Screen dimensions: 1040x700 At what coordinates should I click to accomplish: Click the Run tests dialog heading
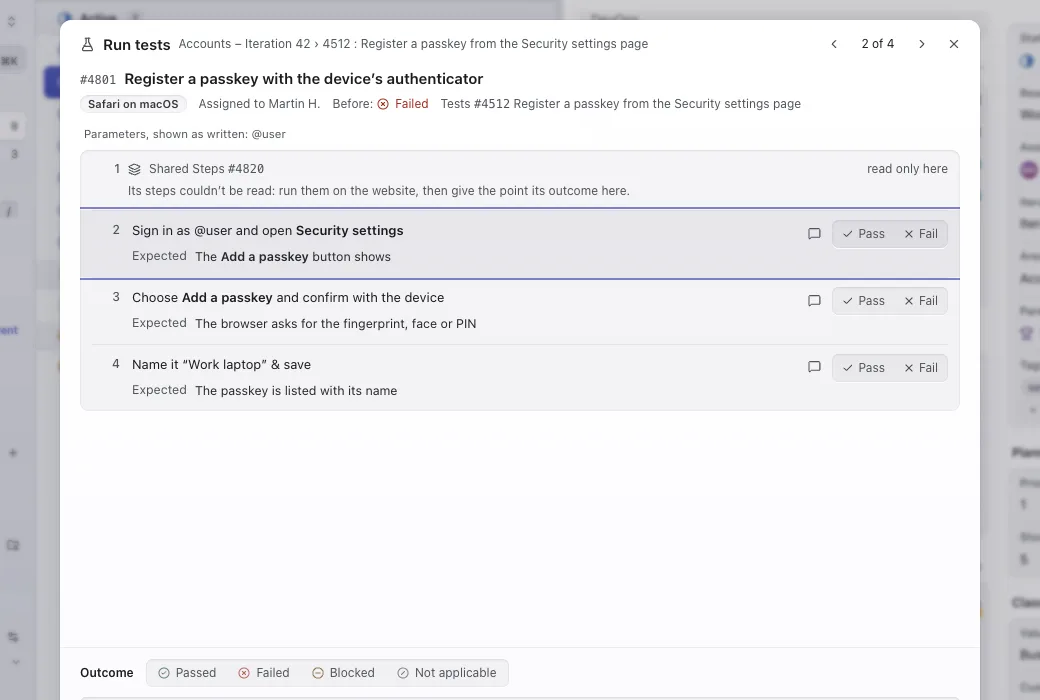pos(137,44)
